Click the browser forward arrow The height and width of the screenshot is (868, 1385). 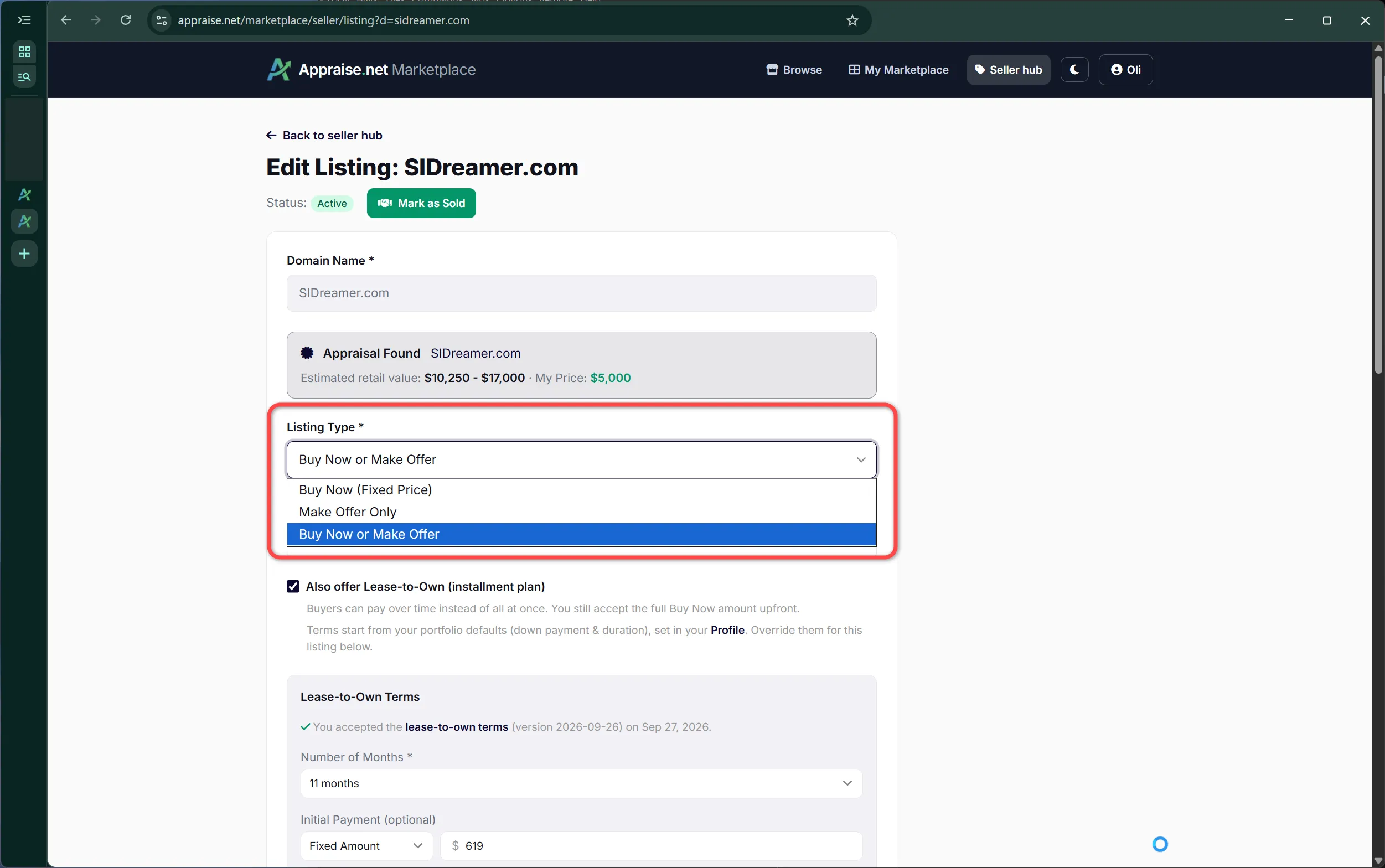click(96, 20)
